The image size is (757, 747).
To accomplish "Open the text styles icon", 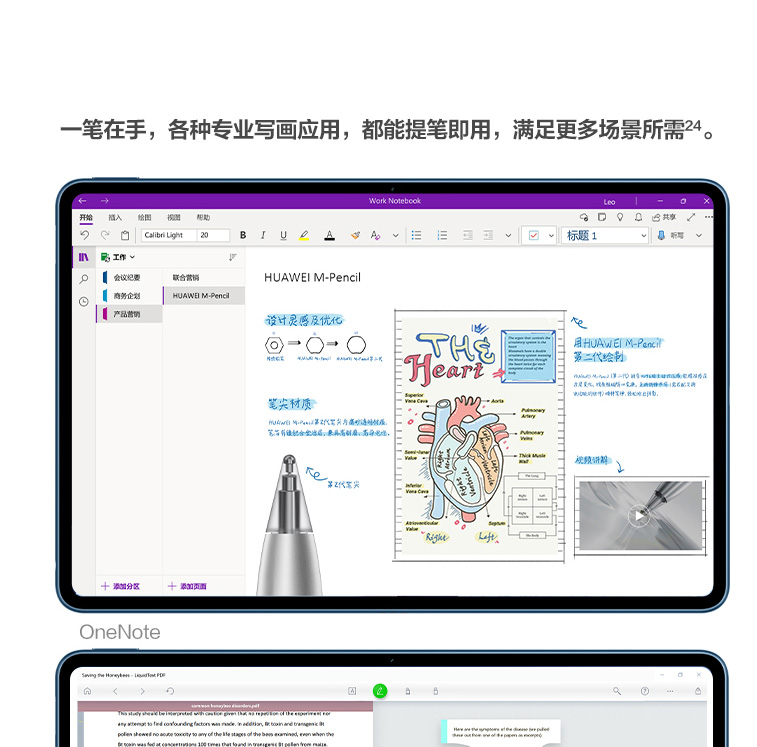I will (376, 235).
